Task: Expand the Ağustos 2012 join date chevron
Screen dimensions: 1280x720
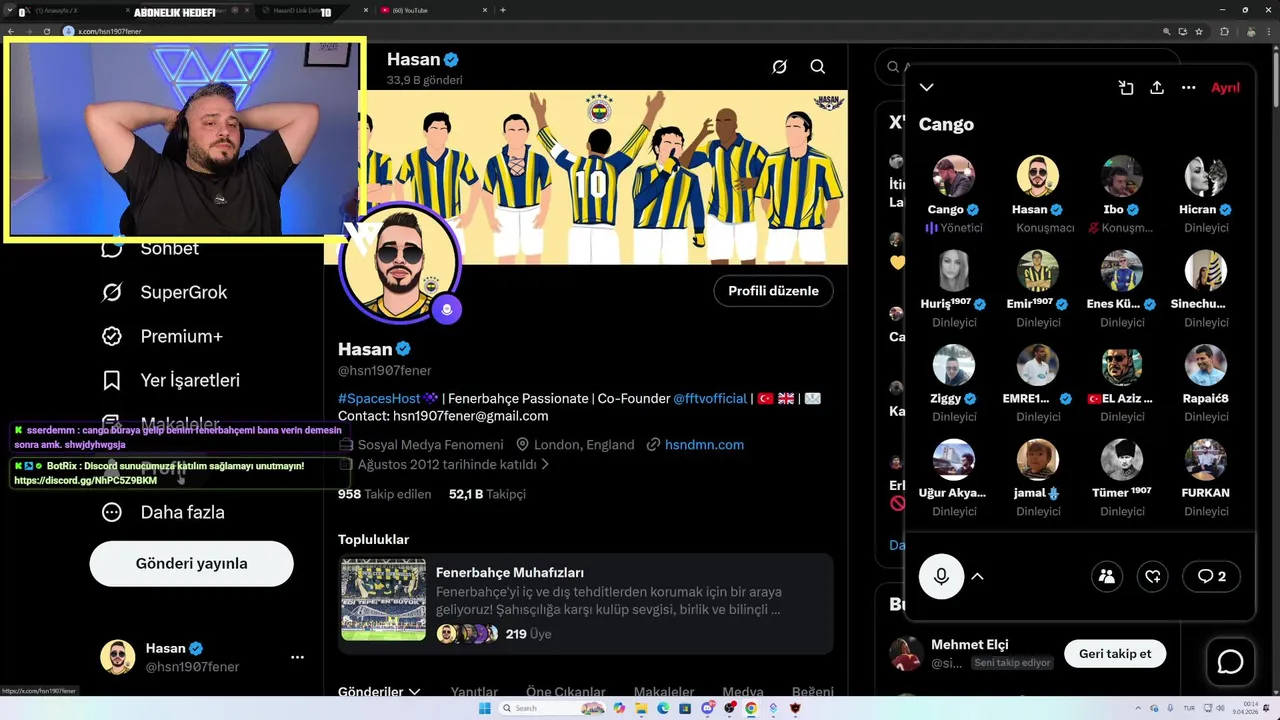Action: click(545, 464)
